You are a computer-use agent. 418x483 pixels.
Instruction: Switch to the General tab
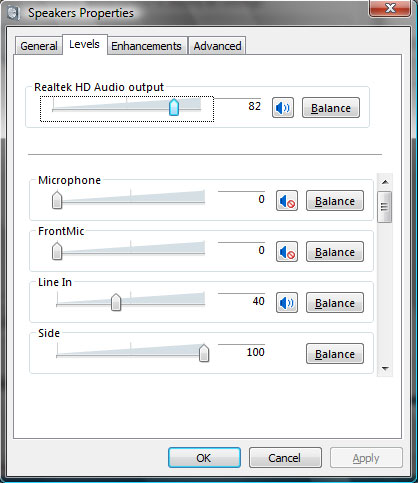[39, 46]
